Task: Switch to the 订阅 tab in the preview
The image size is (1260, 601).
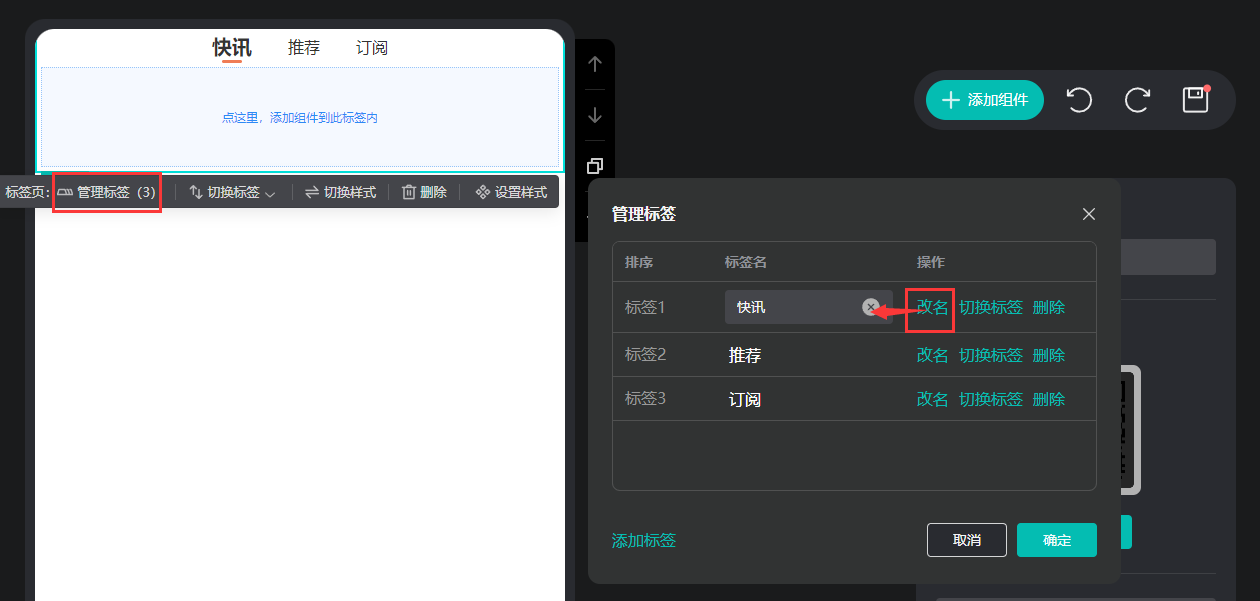Action: click(372, 48)
